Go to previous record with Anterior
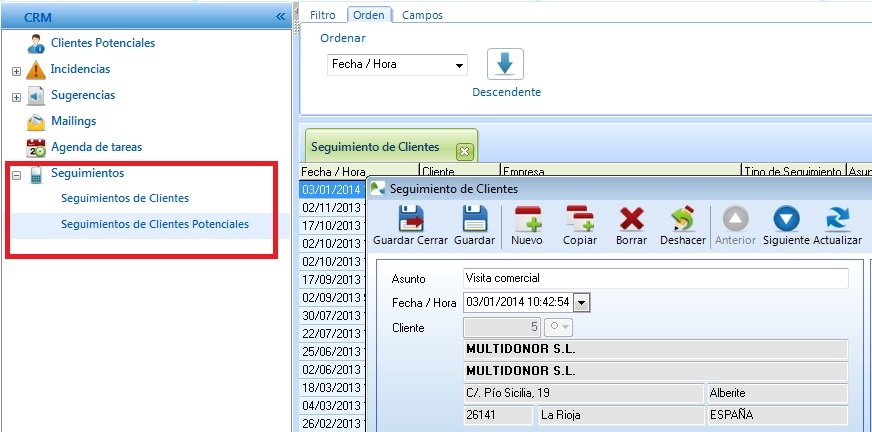The width and height of the screenshot is (872, 432). 735,219
